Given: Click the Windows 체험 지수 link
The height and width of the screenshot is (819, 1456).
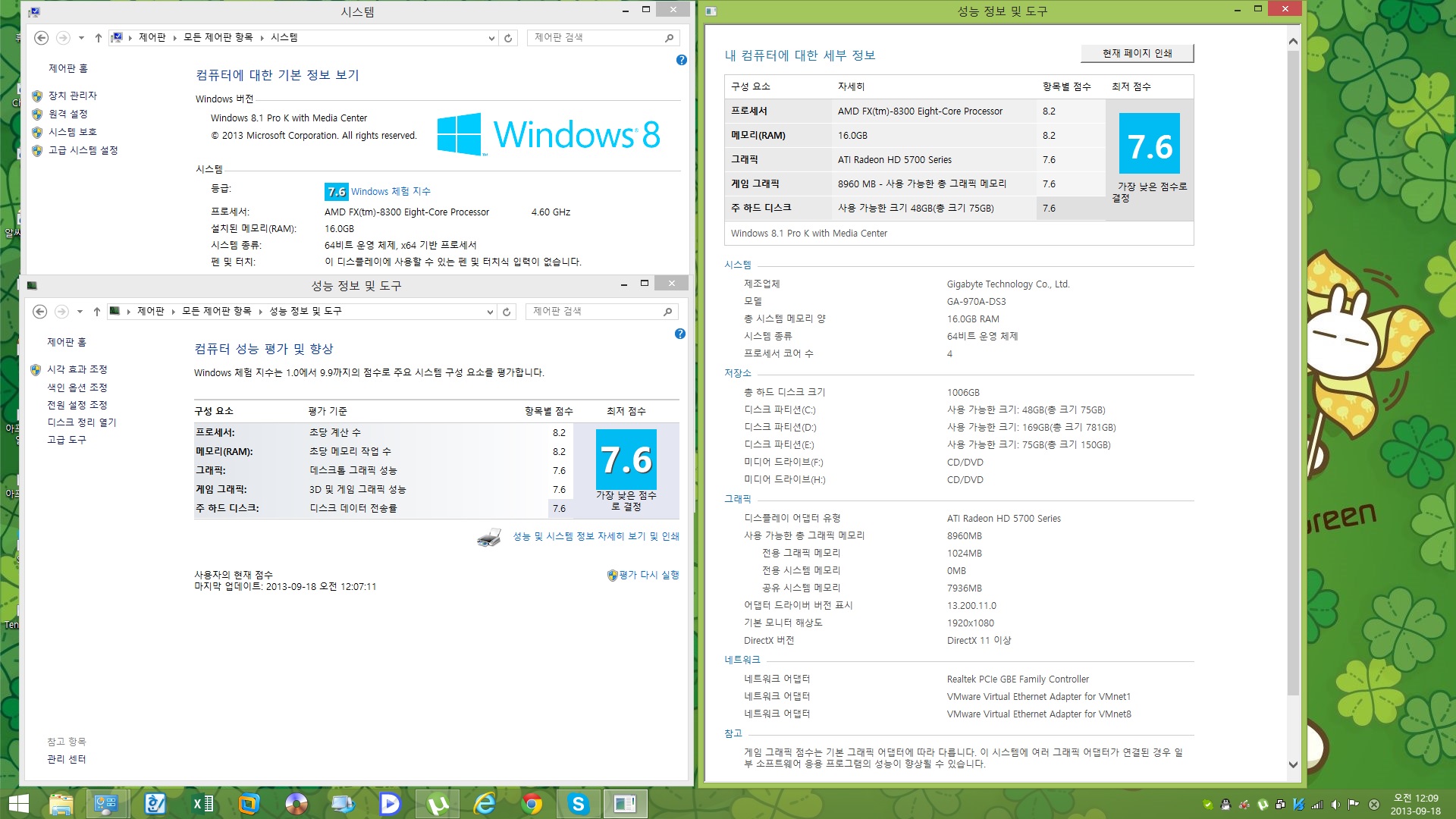Looking at the screenshot, I should click(x=391, y=191).
